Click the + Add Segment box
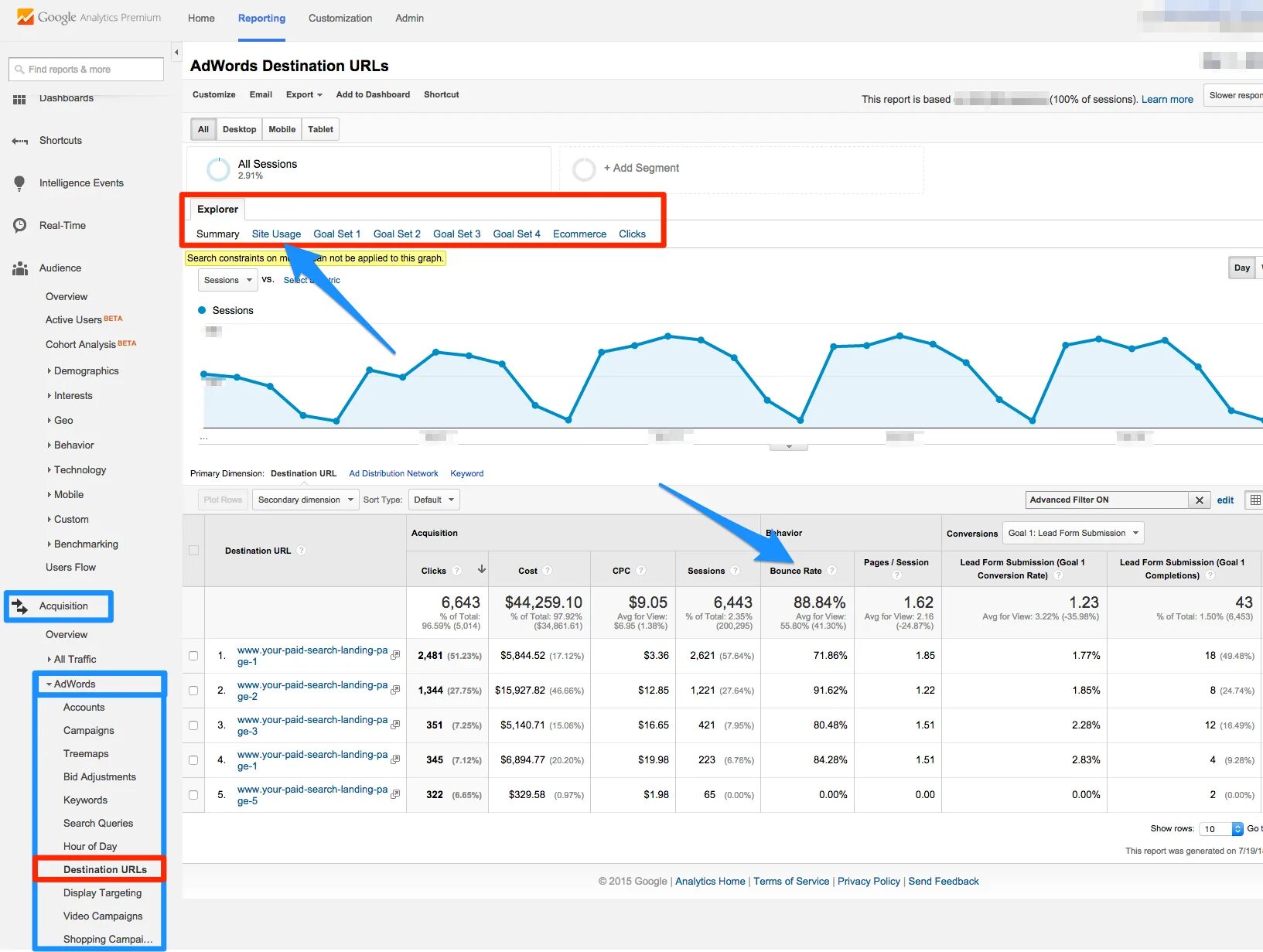 742,169
